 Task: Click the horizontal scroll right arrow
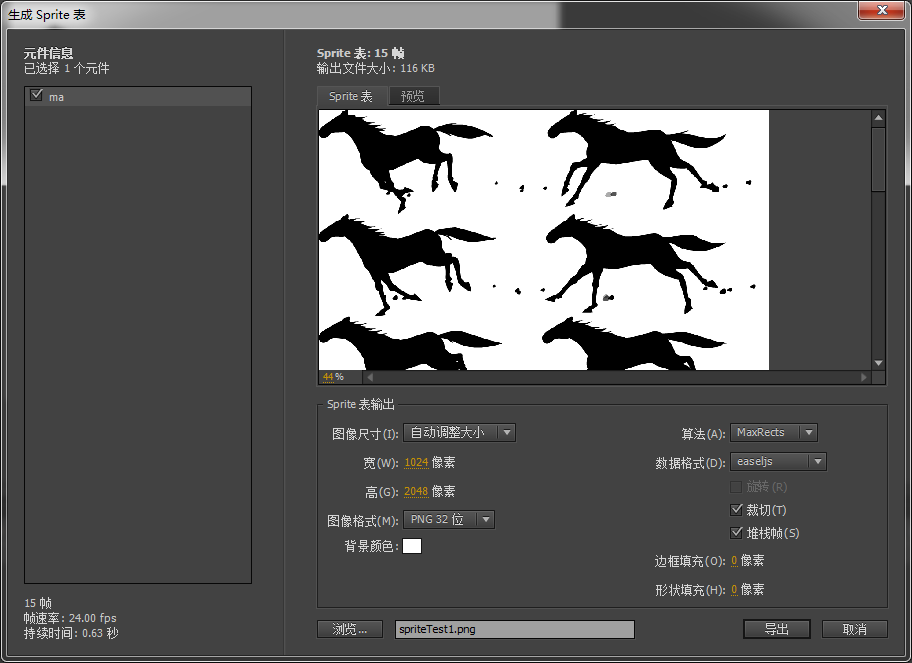[x=864, y=377]
